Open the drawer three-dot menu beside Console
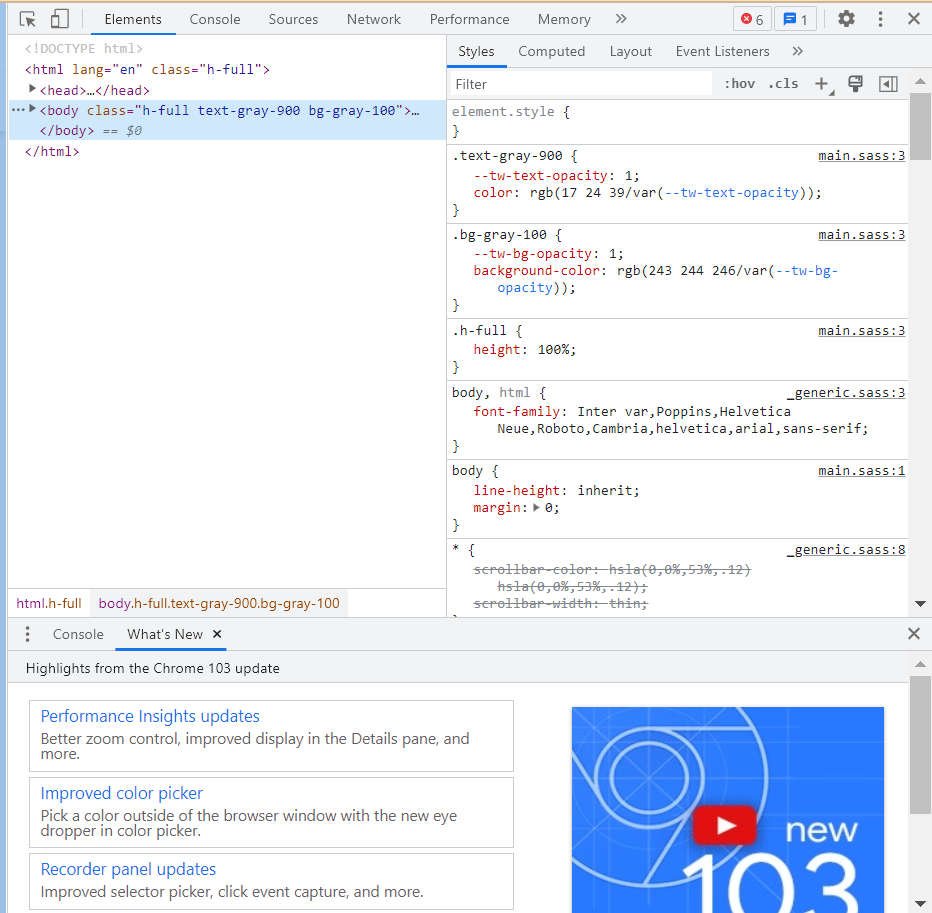Viewport: 932px width, 913px height. click(28, 634)
